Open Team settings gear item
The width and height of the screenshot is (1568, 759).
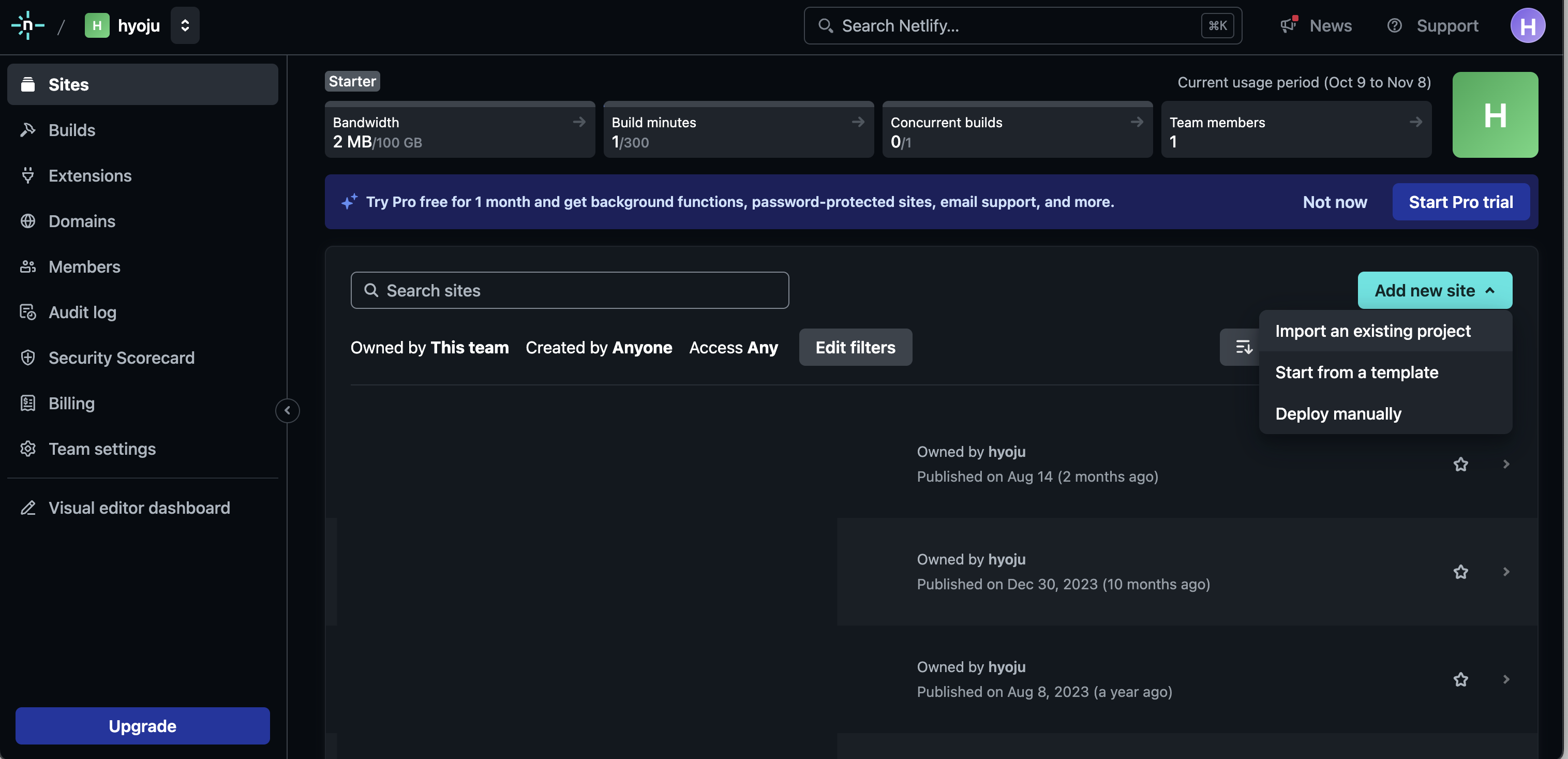pos(28,449)
